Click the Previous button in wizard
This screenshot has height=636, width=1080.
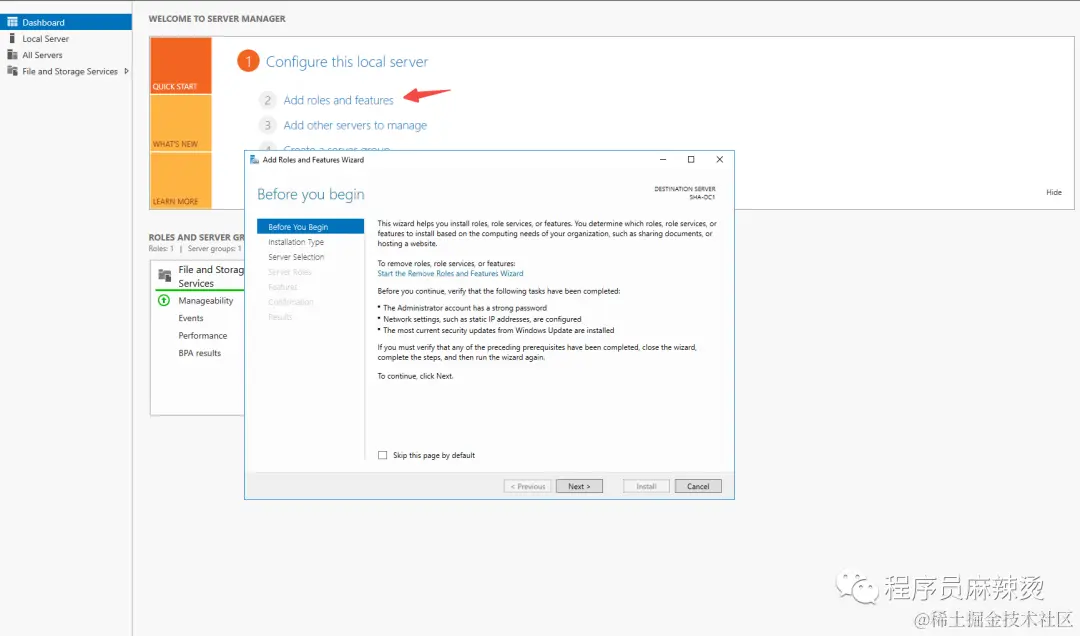(527, 486)
